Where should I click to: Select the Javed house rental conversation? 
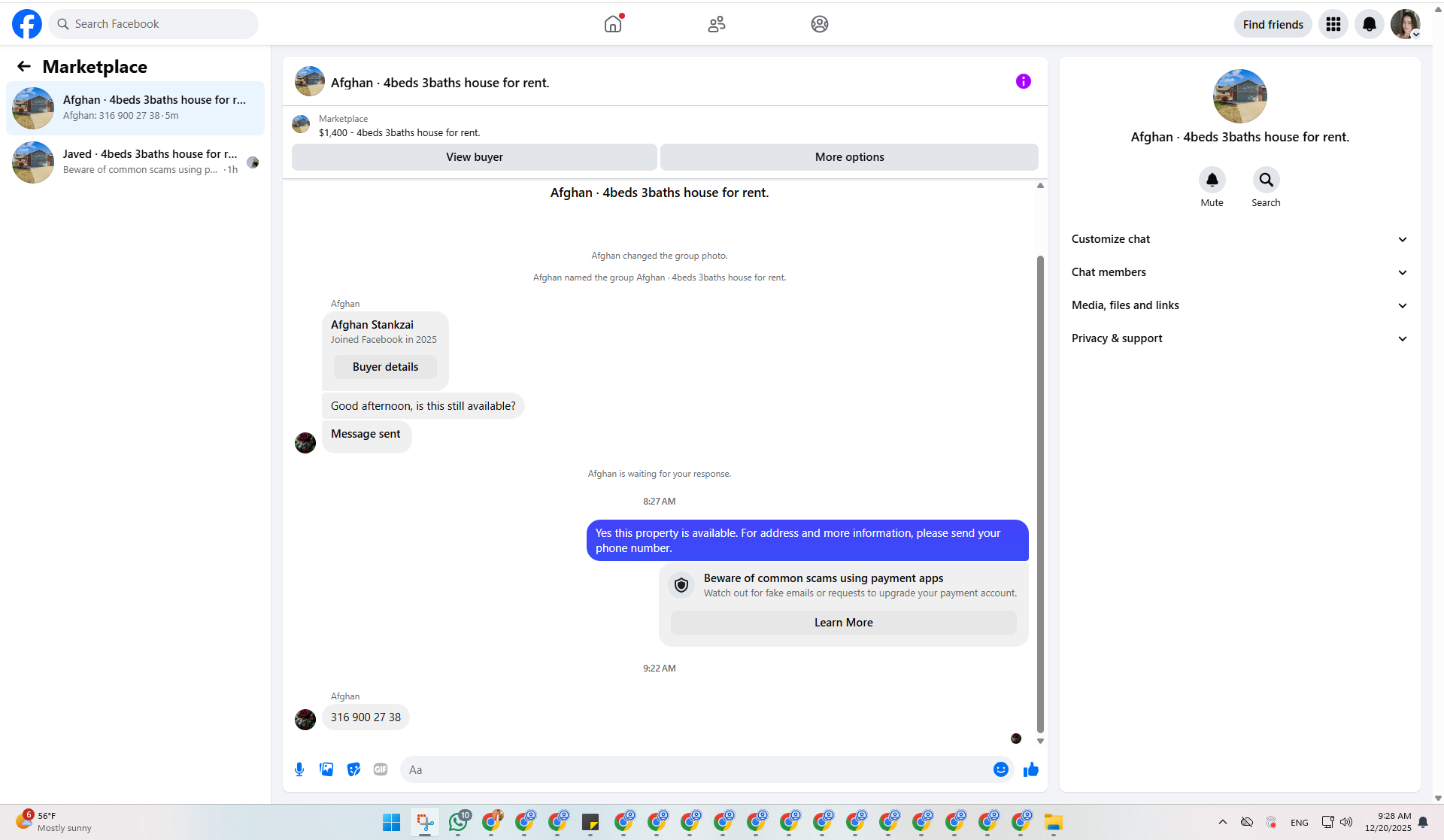(135, 162)
